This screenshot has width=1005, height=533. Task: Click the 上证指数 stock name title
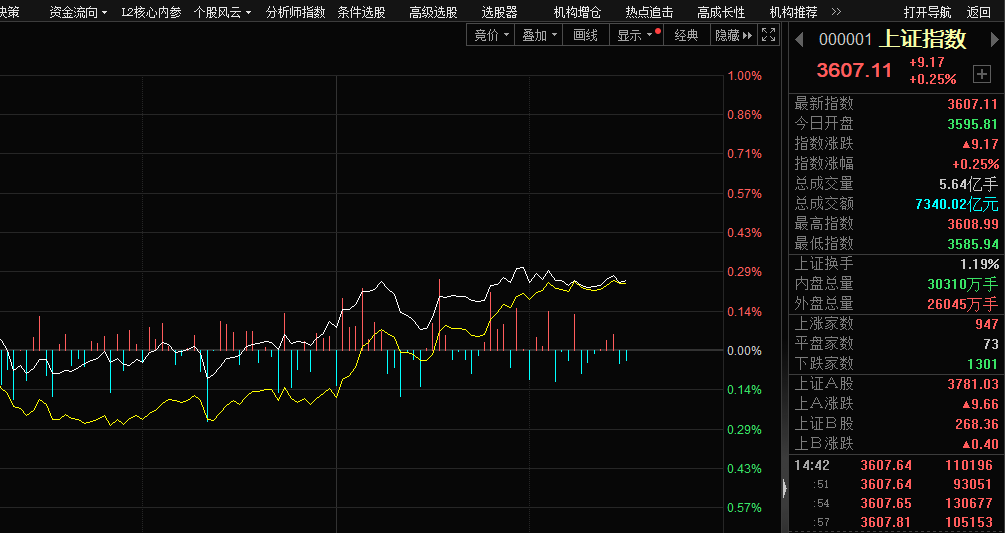tap(922, 39)
